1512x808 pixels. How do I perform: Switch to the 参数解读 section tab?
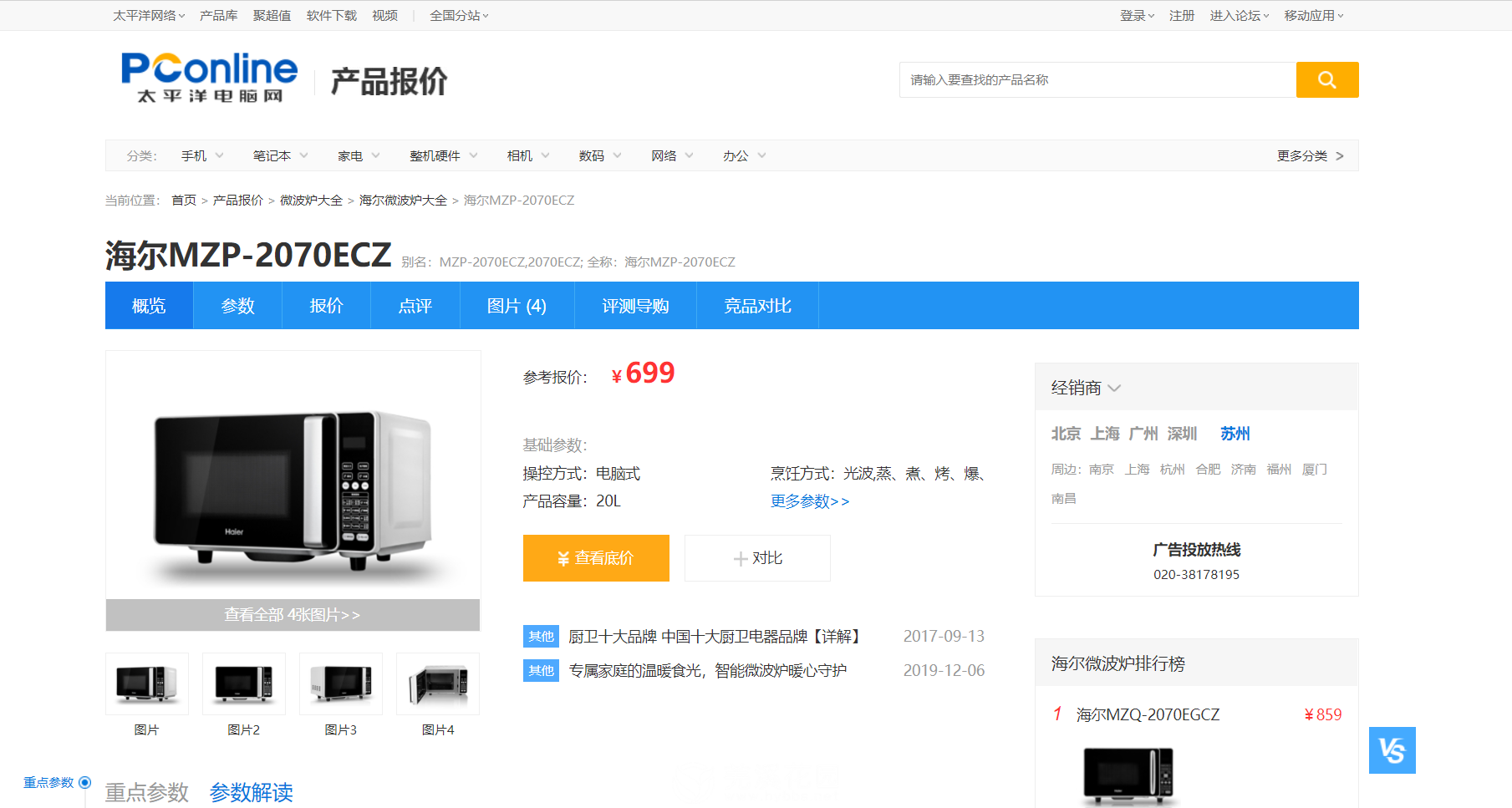point(252,792)
